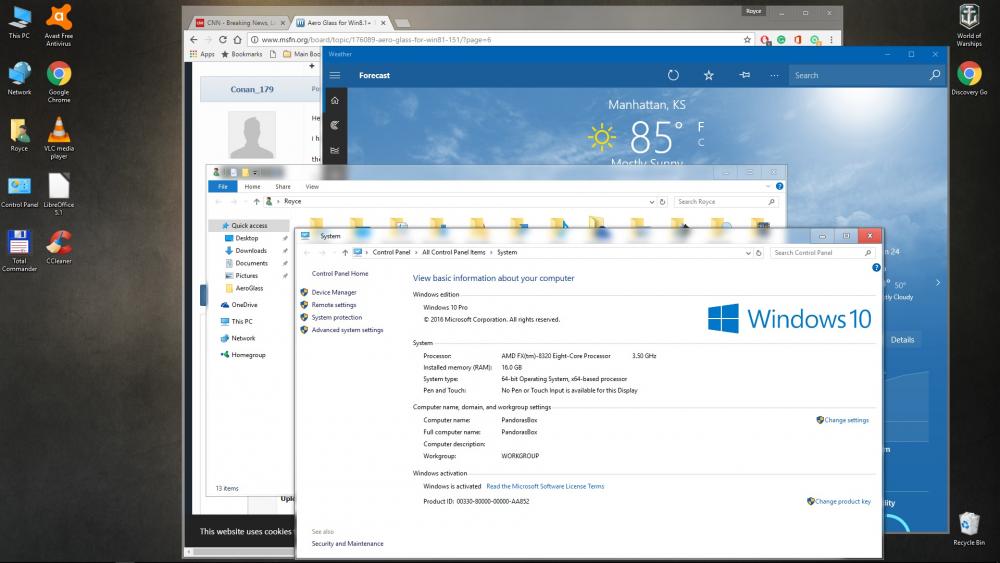Open Device Manager link
This screenshot has width=1000, height=563.
tap(333, 292)
